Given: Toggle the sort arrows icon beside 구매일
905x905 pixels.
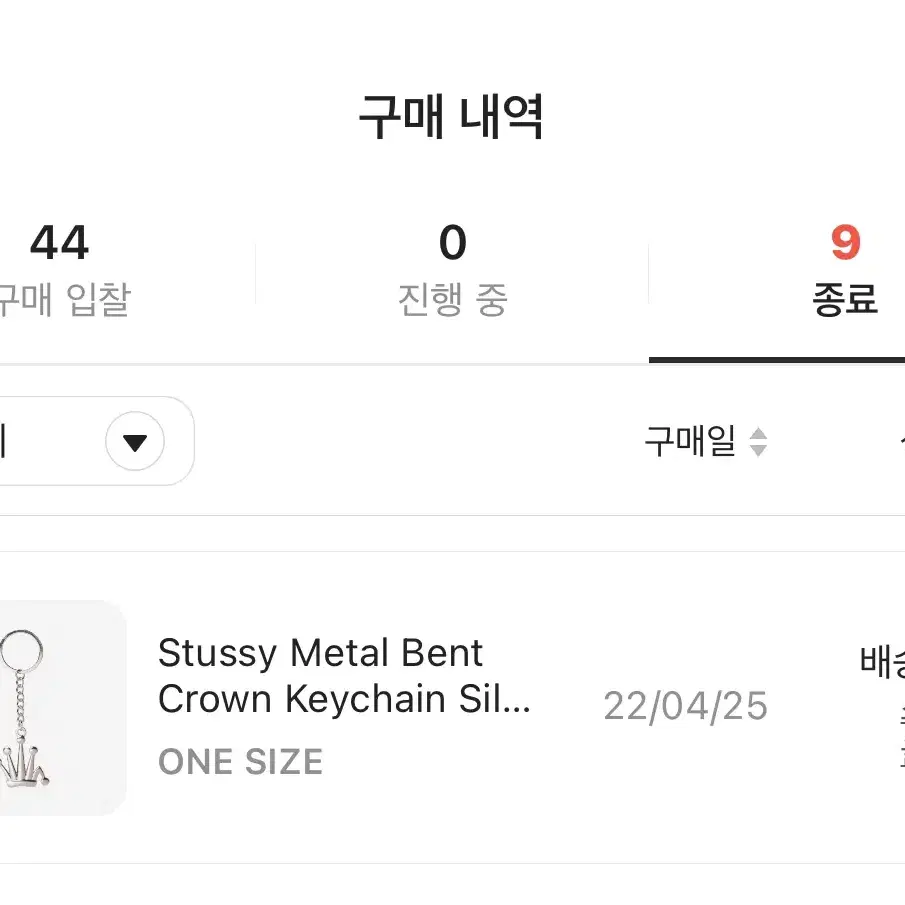Looking at the screenshot, I should (758, 442).
